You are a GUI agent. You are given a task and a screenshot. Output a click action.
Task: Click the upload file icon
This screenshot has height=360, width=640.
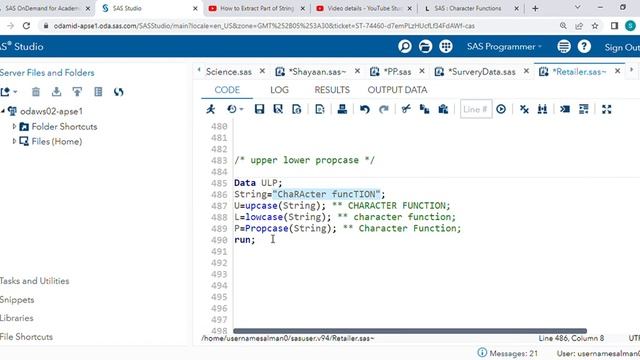77,92
